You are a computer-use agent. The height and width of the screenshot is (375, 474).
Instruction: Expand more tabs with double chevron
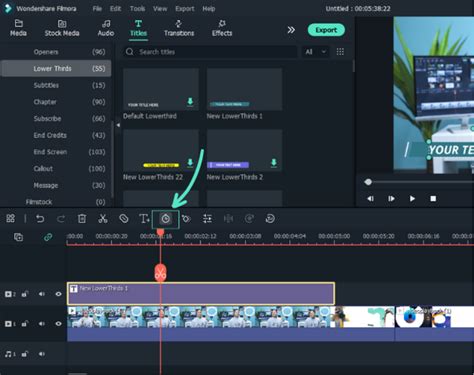coord(291,30)
